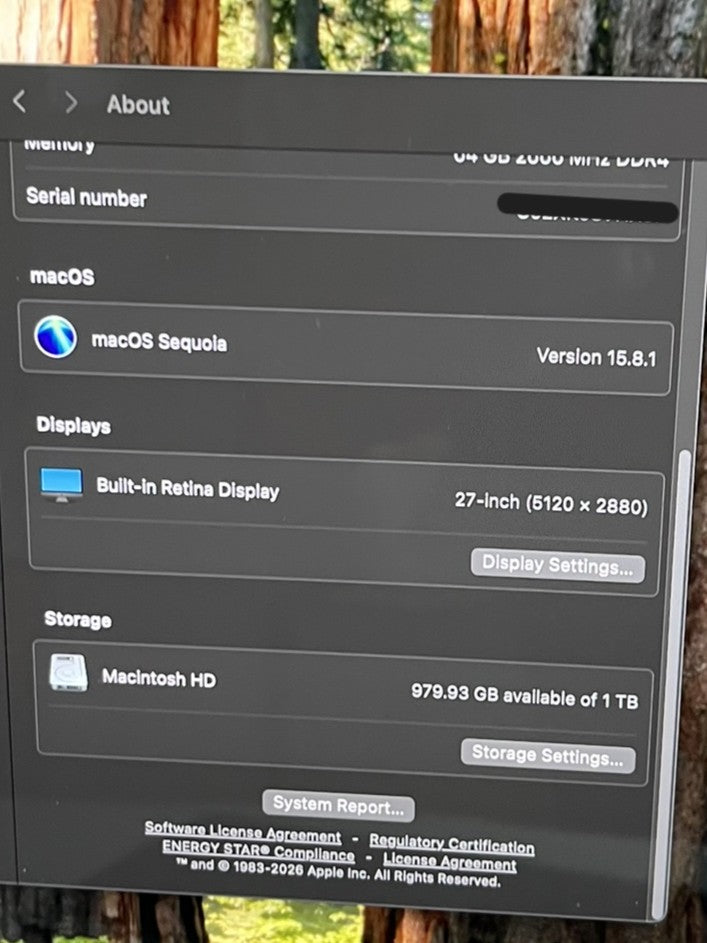Select the "Serial number" label

(x=87, y=197)
